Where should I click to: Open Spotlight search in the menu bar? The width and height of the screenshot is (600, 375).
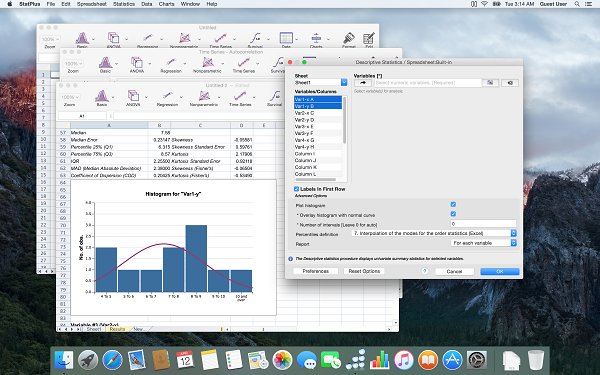[x=577, y=4]
